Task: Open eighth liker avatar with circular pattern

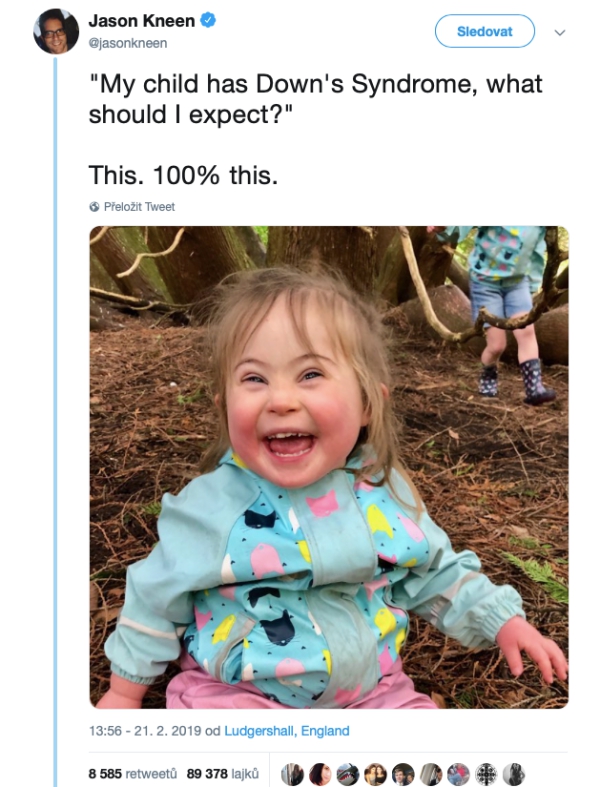Action: 486,774
